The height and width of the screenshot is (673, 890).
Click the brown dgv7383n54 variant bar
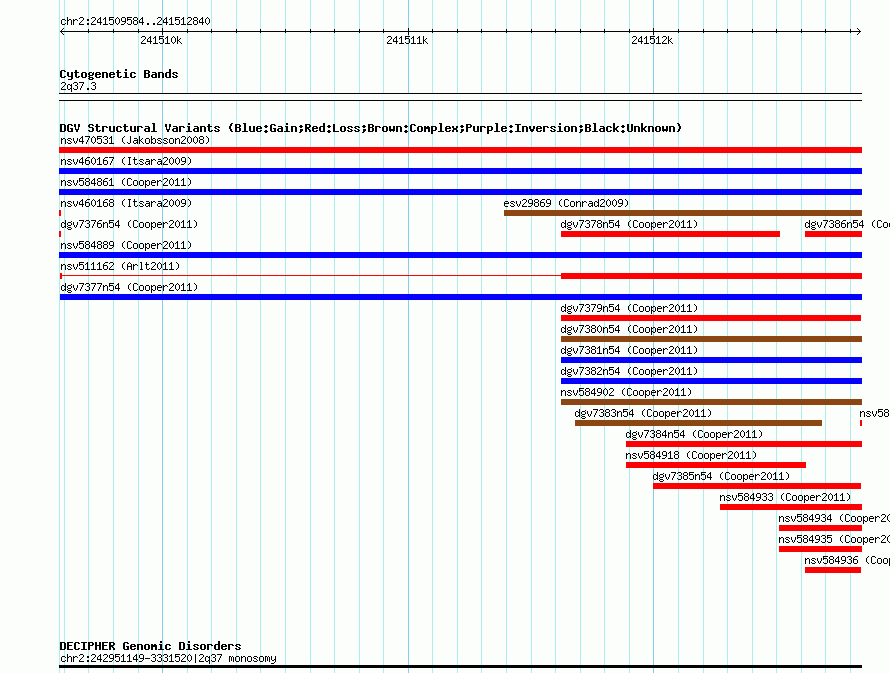[698, 423]
